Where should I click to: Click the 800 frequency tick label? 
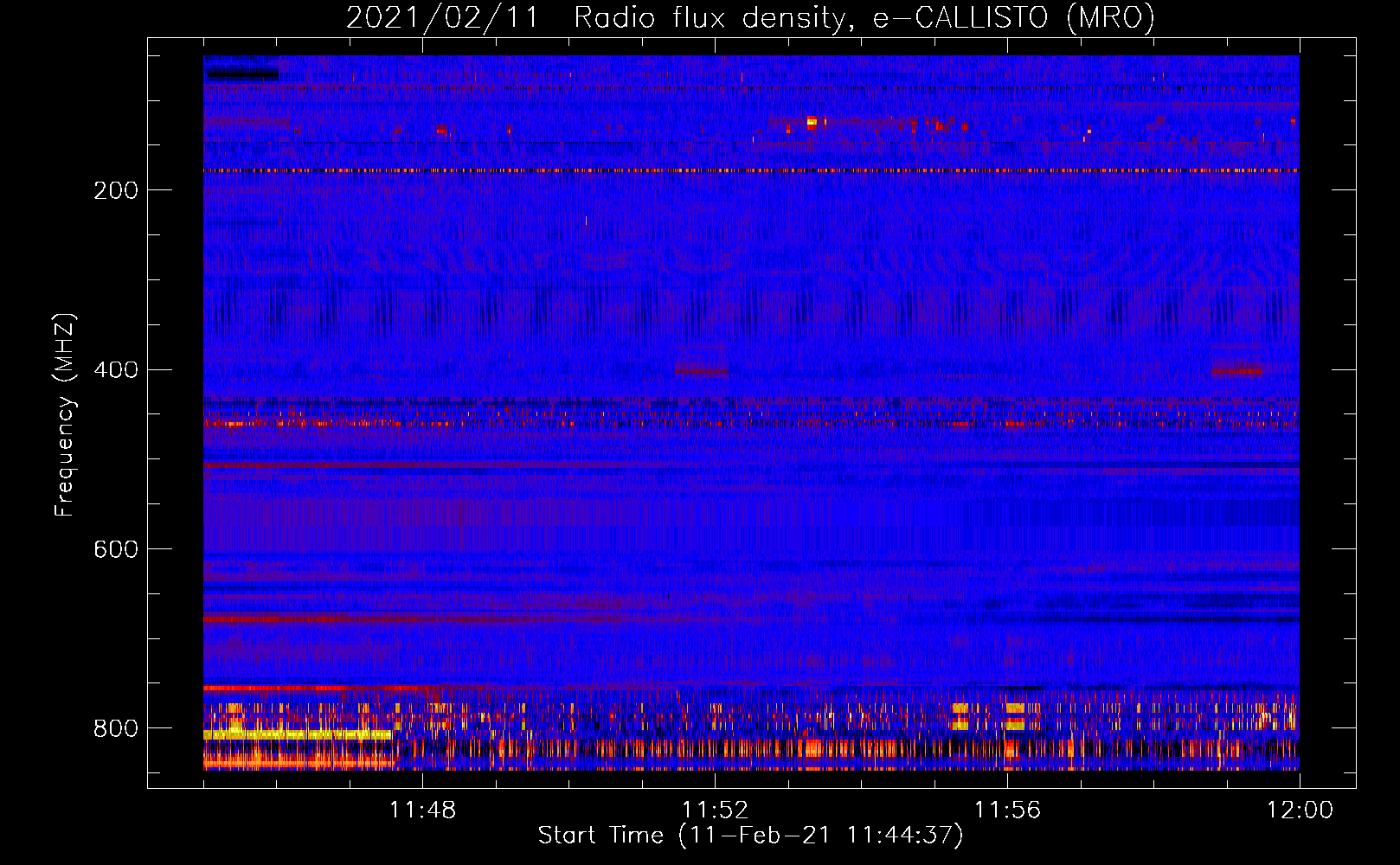coord(116,728)
